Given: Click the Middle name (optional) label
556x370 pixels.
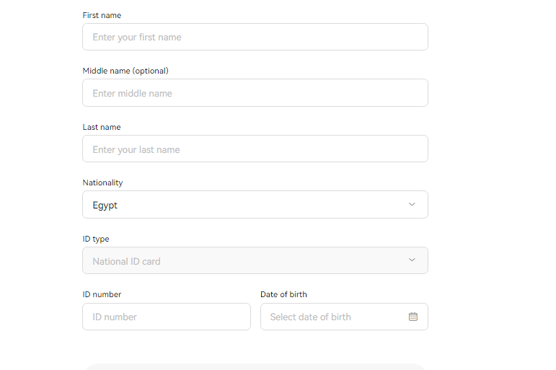Looking at the screenshot, I should tap(126, 71).
